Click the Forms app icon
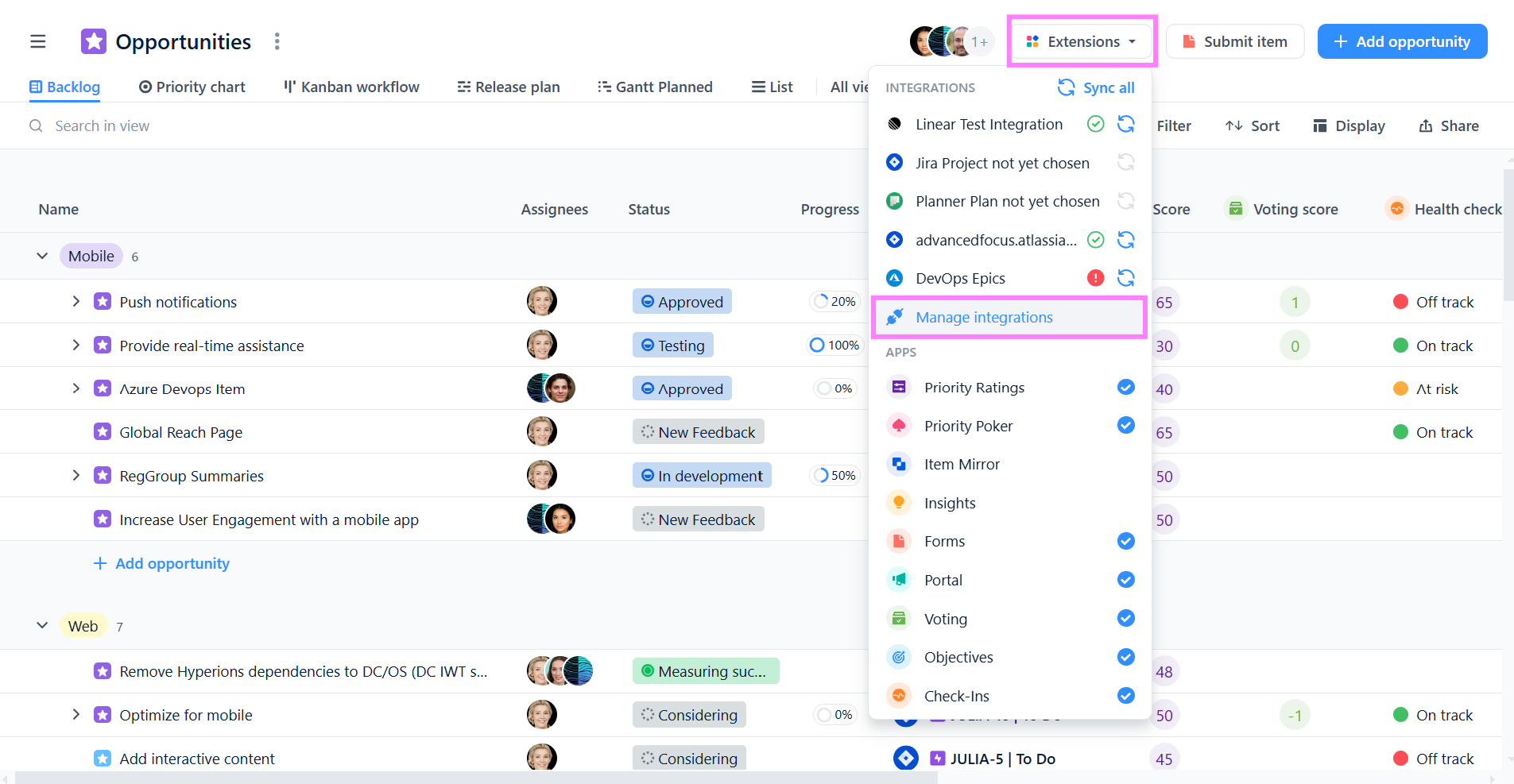1514x784 pixels. (899, 541)
